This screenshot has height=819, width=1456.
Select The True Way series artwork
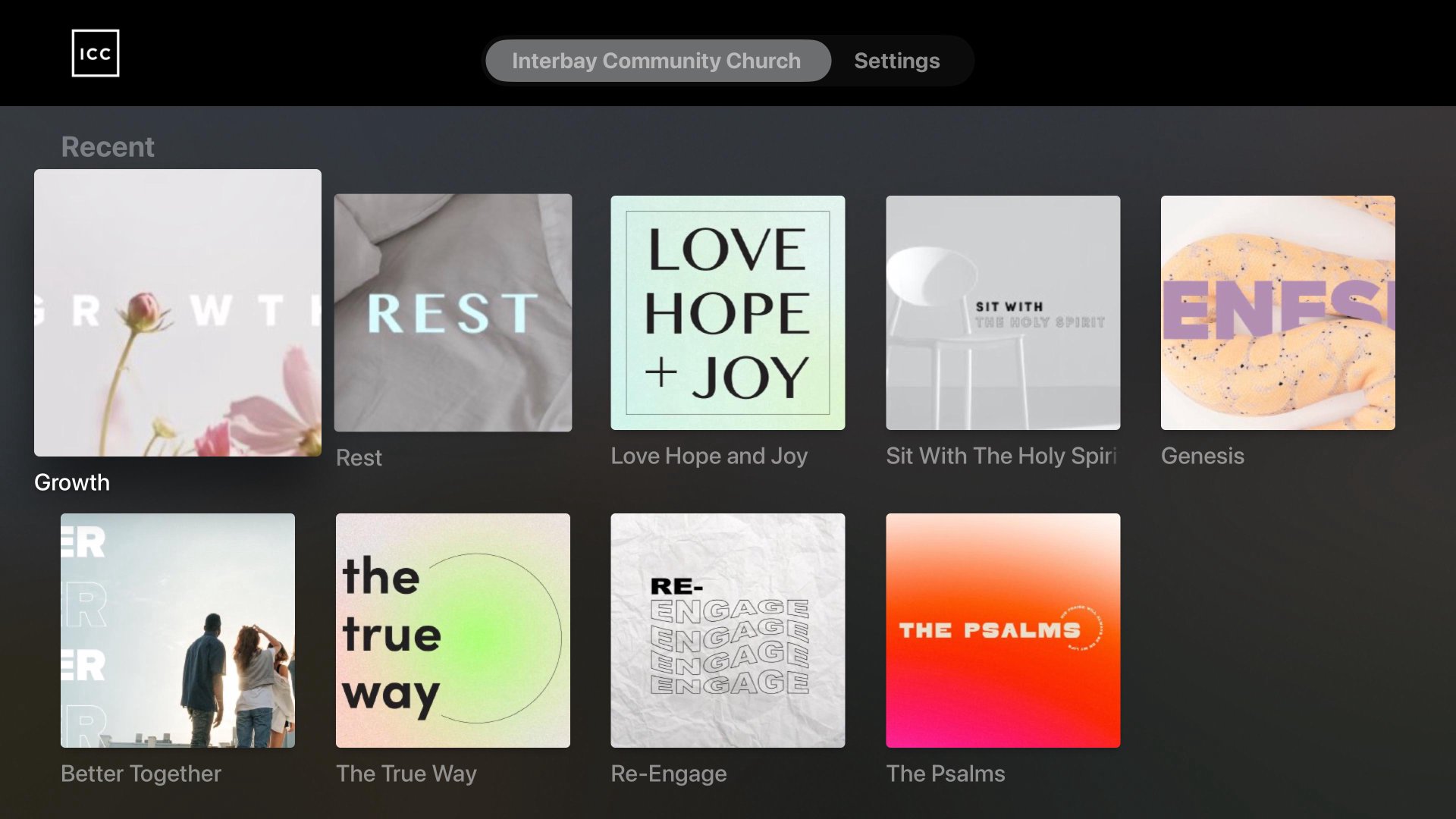453,630
